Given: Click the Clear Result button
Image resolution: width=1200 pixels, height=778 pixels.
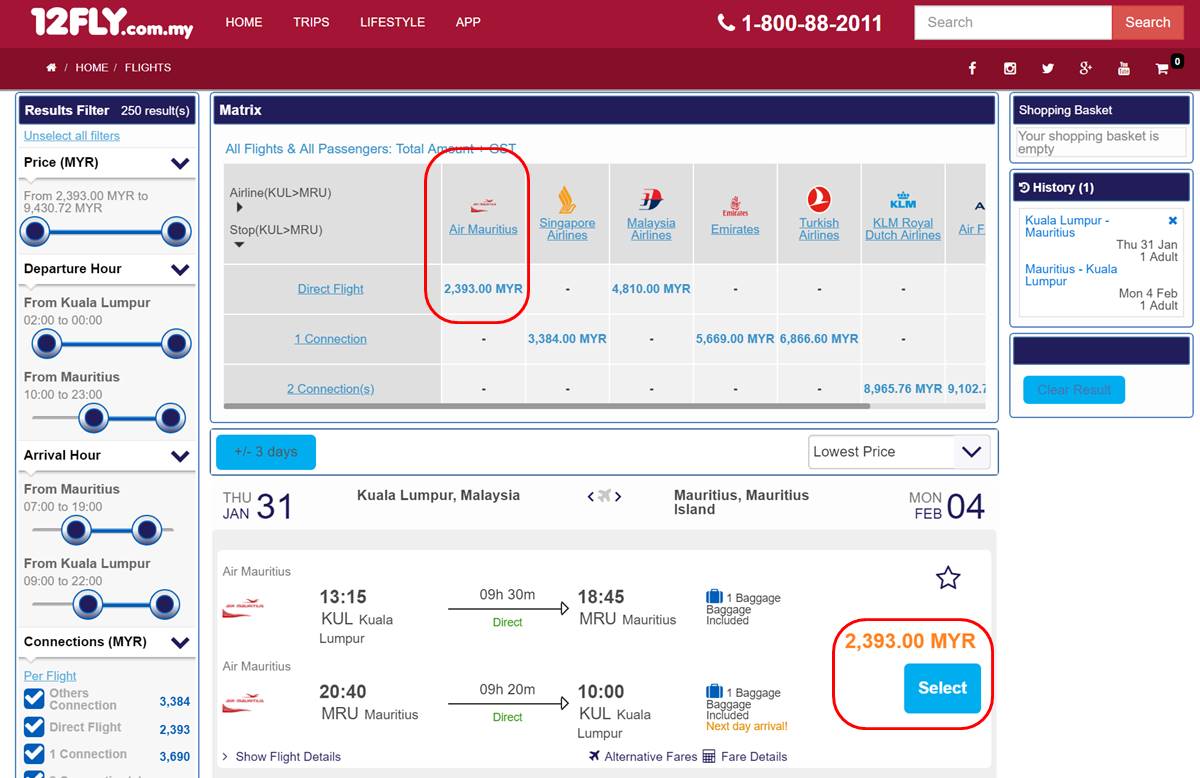Looking at the screenshot, I should point(1074,390).
